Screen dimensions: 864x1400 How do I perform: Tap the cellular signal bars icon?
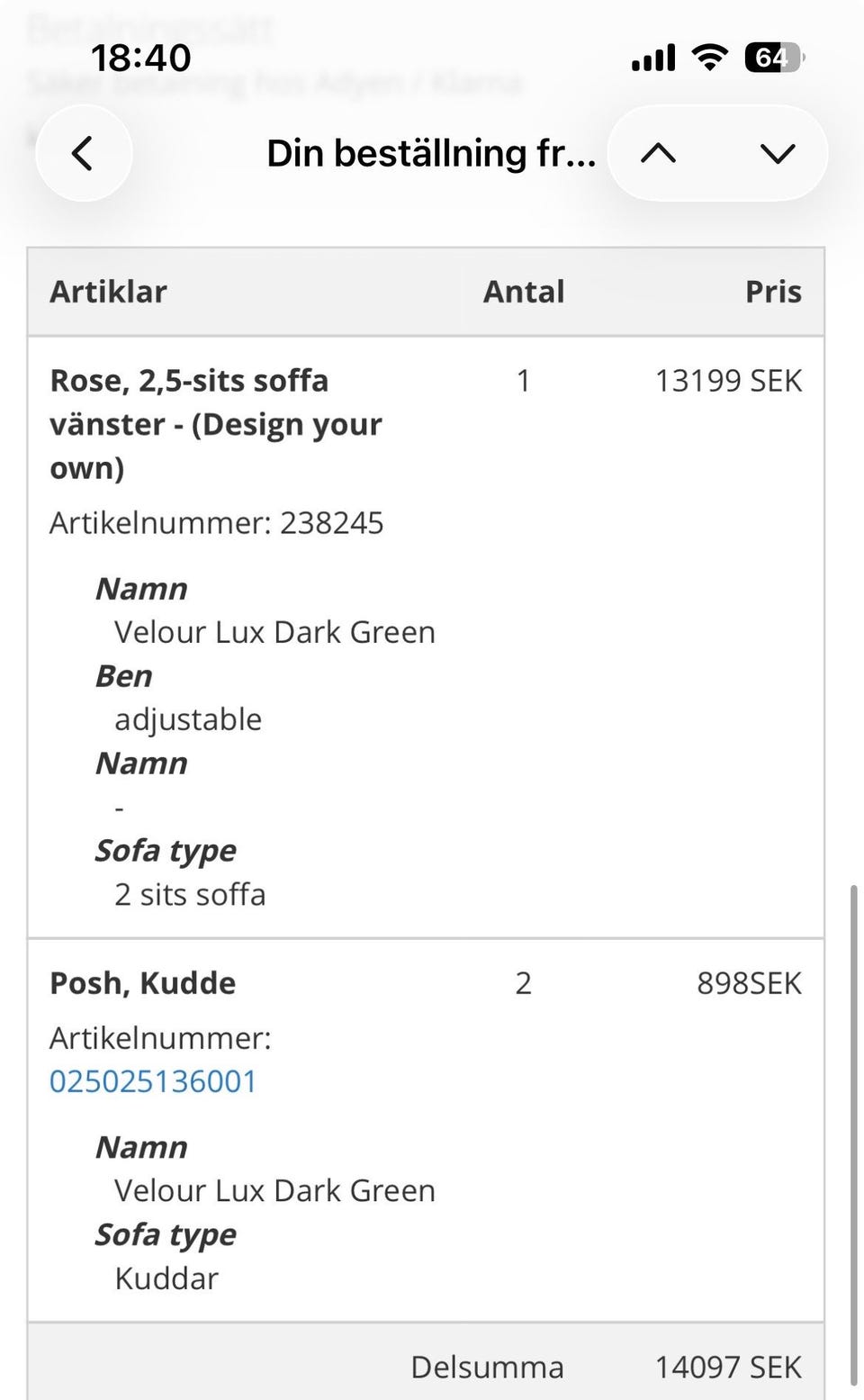point(652,56)
